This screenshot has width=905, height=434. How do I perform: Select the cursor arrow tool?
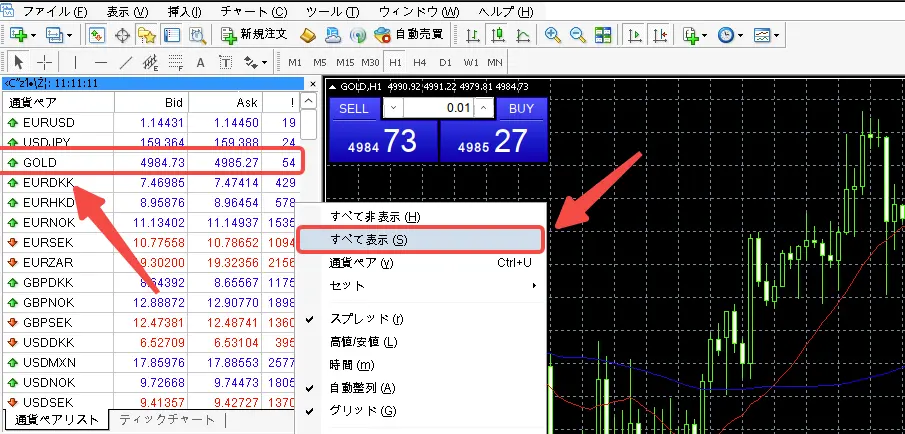coord(19,62)
